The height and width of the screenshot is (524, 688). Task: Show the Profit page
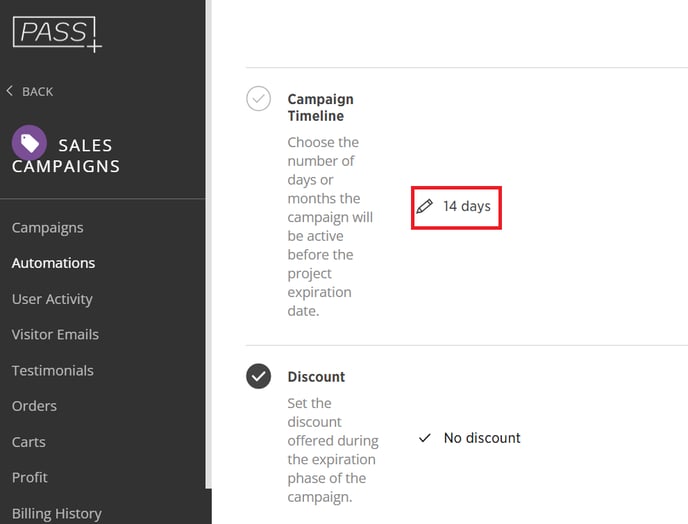29,477
